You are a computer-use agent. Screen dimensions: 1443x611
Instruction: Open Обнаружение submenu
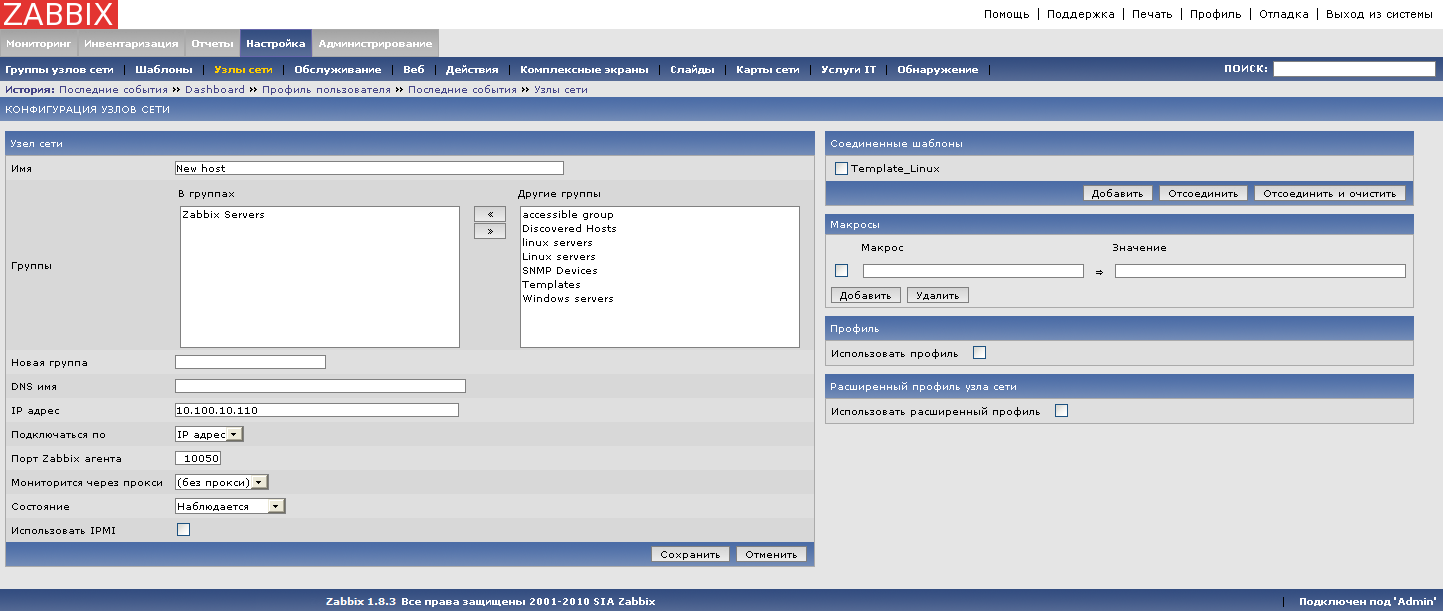click(x=937, y=70)
